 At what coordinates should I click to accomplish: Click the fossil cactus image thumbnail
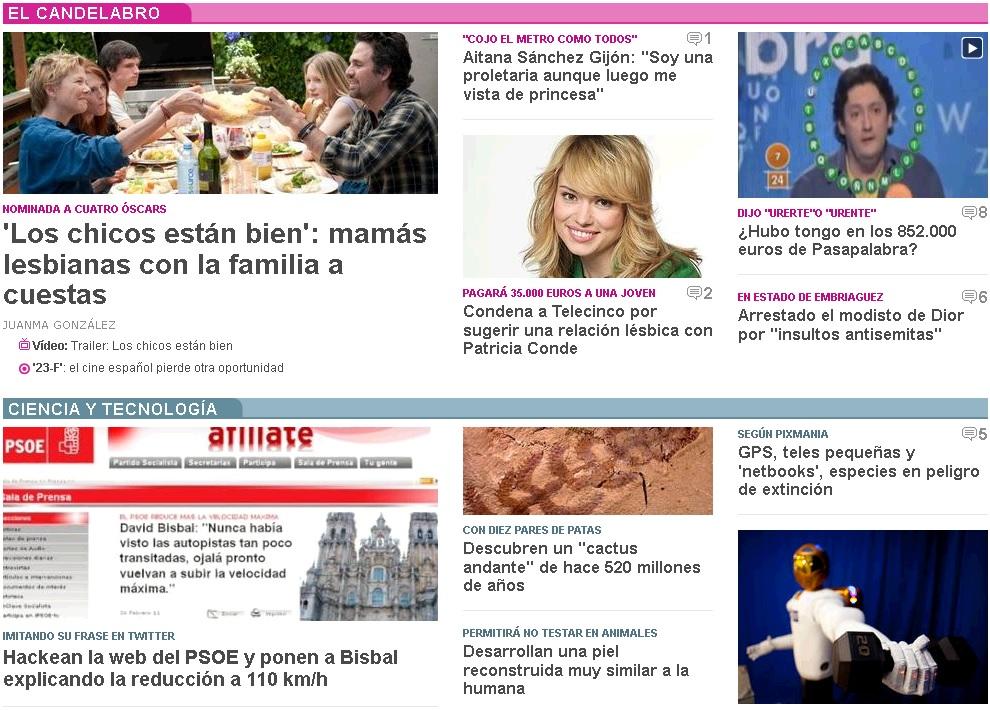coord(588,471)
